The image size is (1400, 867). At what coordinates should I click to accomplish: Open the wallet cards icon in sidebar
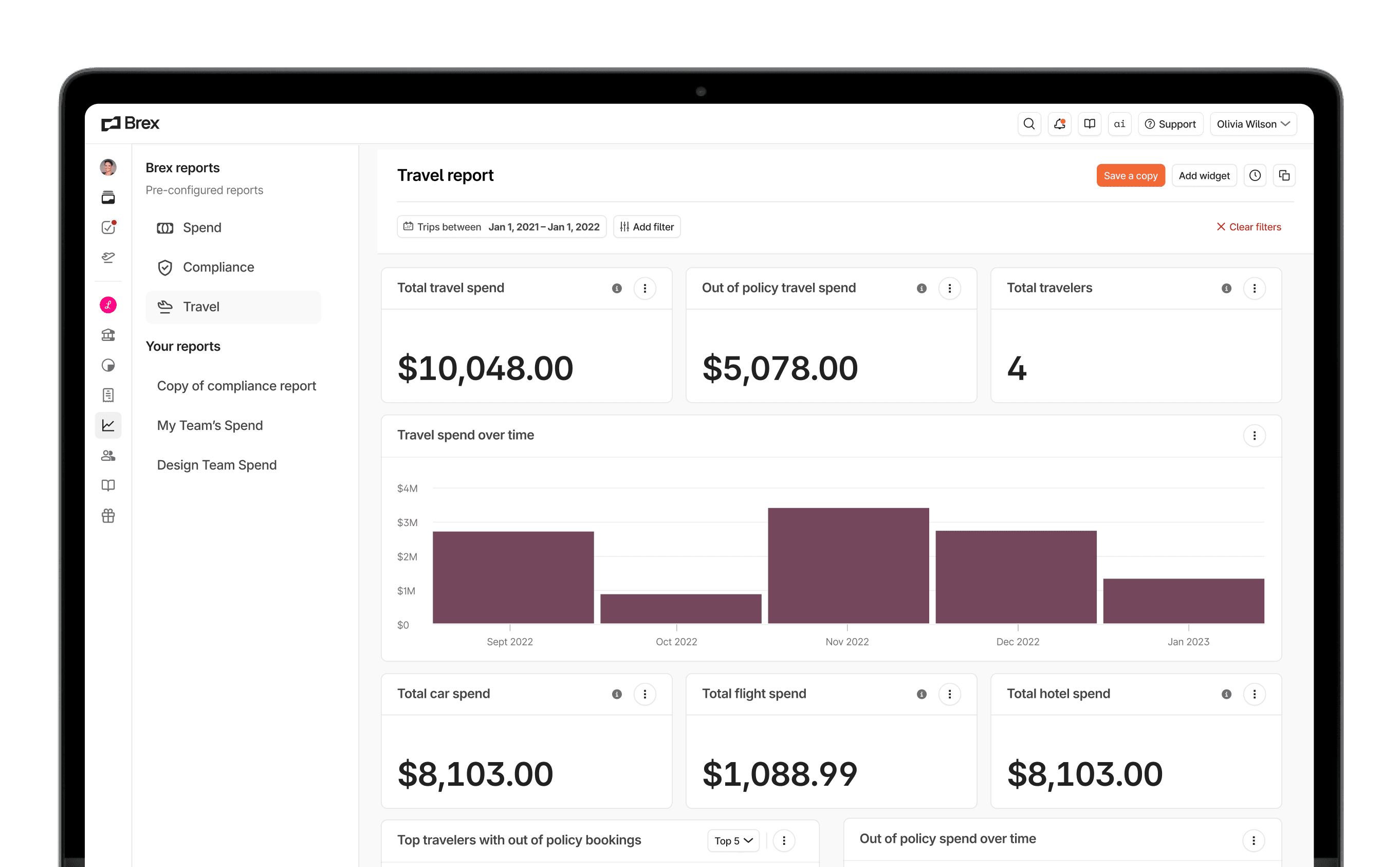[x=108, y=197]
